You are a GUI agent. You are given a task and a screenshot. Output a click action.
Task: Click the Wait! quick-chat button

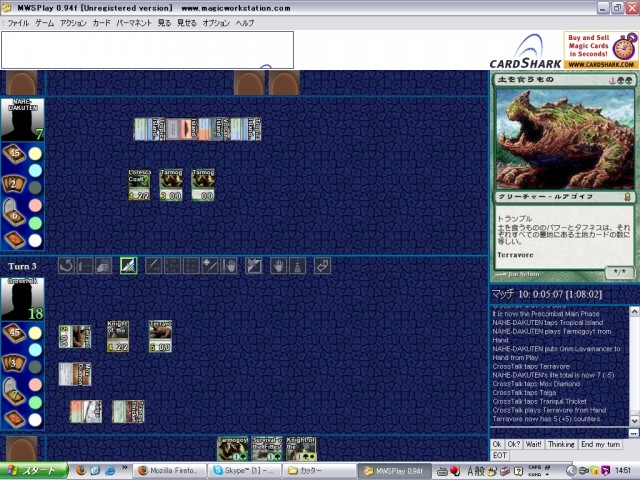pos(533,444)
